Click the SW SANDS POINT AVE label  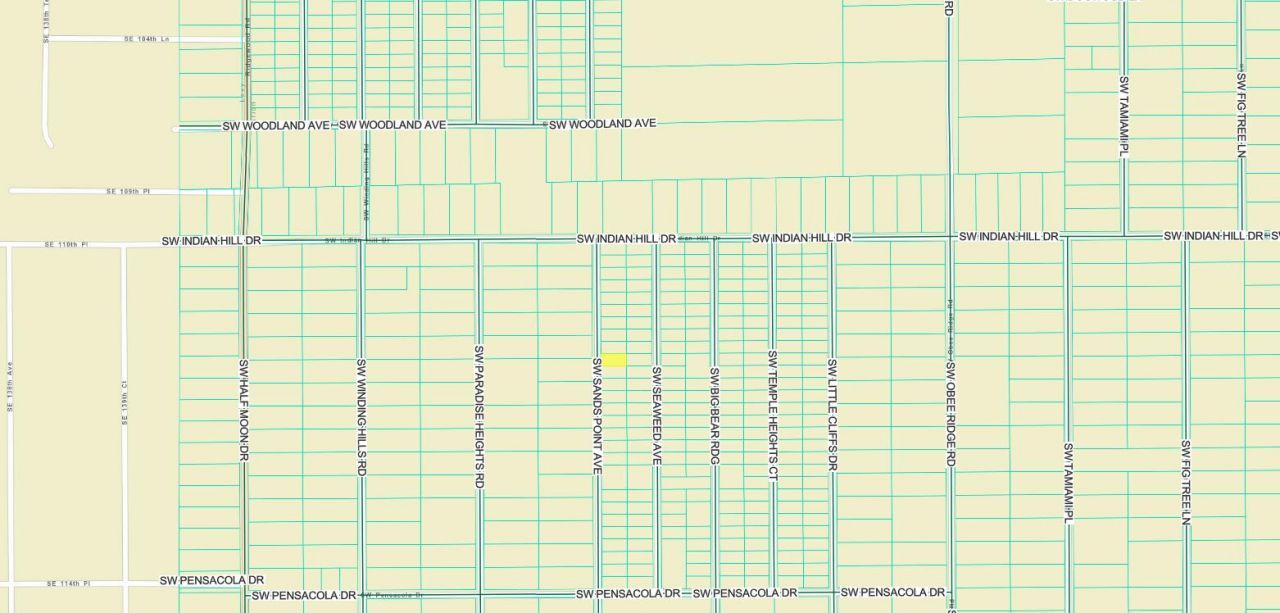(597, 415)
